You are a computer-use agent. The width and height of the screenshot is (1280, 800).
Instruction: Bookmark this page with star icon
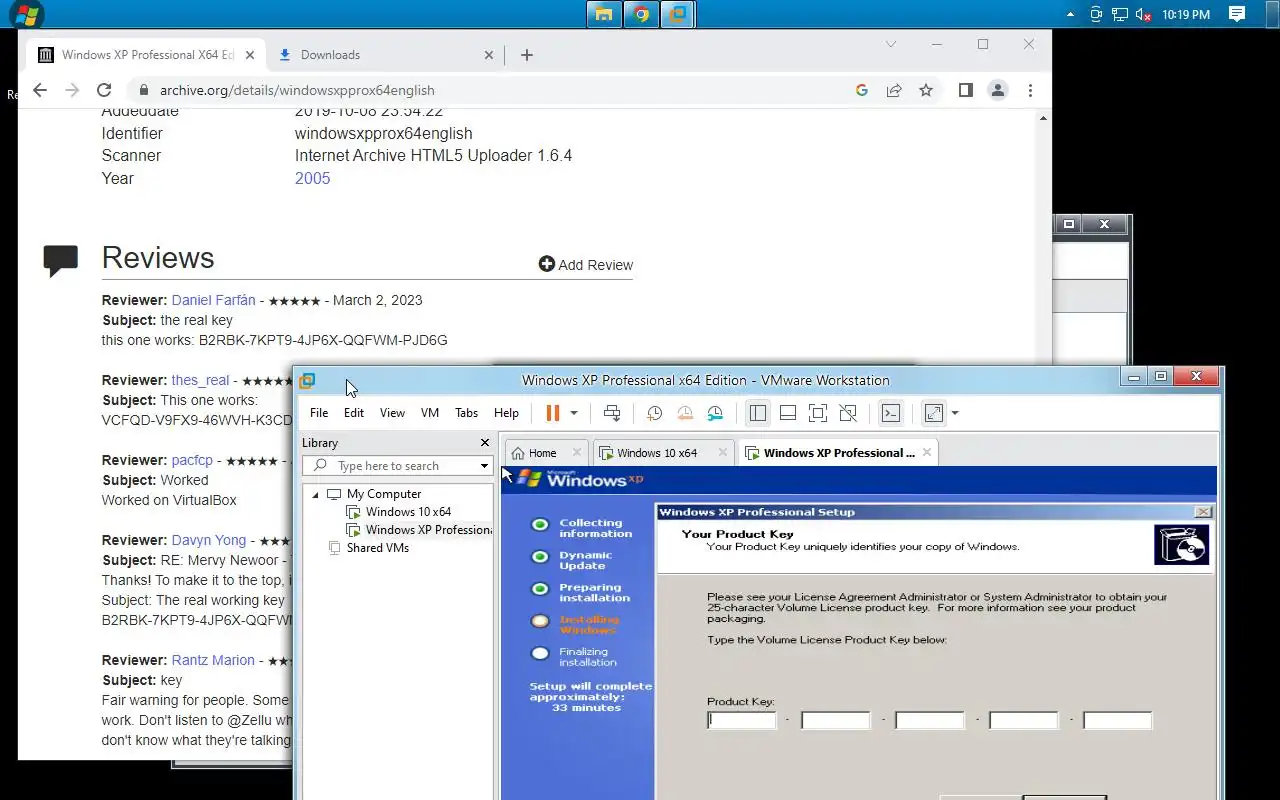(x=926, y=90)
